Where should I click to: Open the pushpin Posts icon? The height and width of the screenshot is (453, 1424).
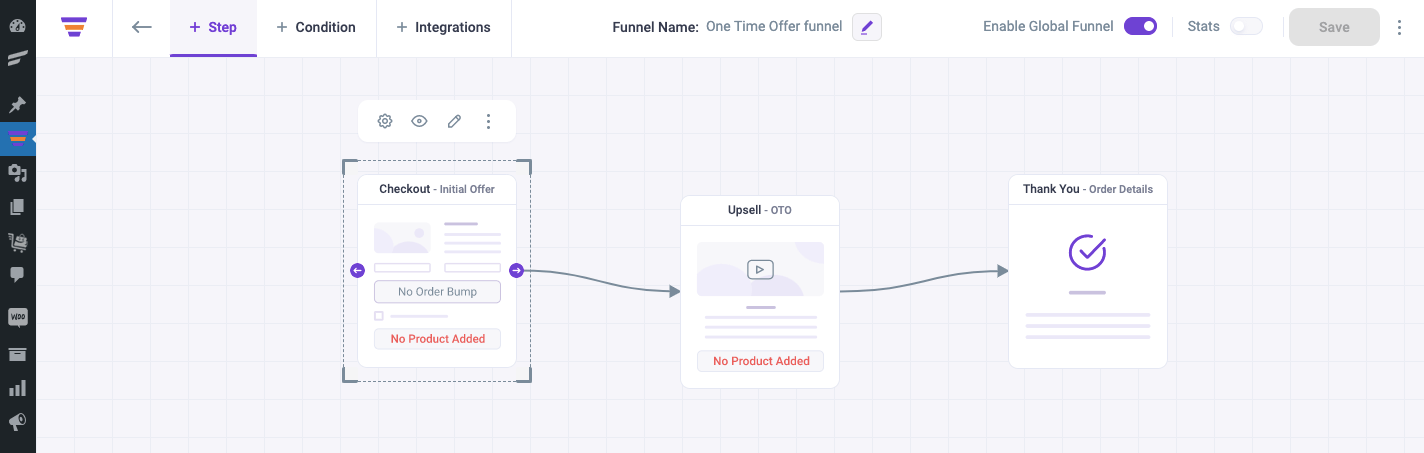17,105
